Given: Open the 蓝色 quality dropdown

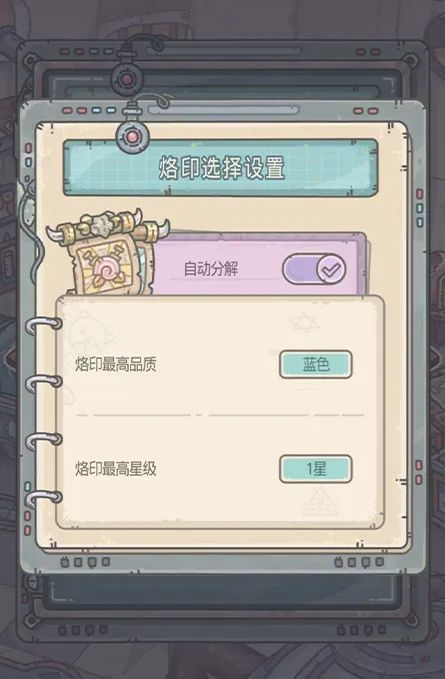Looking at the screenshot, I should click(x=316, y=364).
